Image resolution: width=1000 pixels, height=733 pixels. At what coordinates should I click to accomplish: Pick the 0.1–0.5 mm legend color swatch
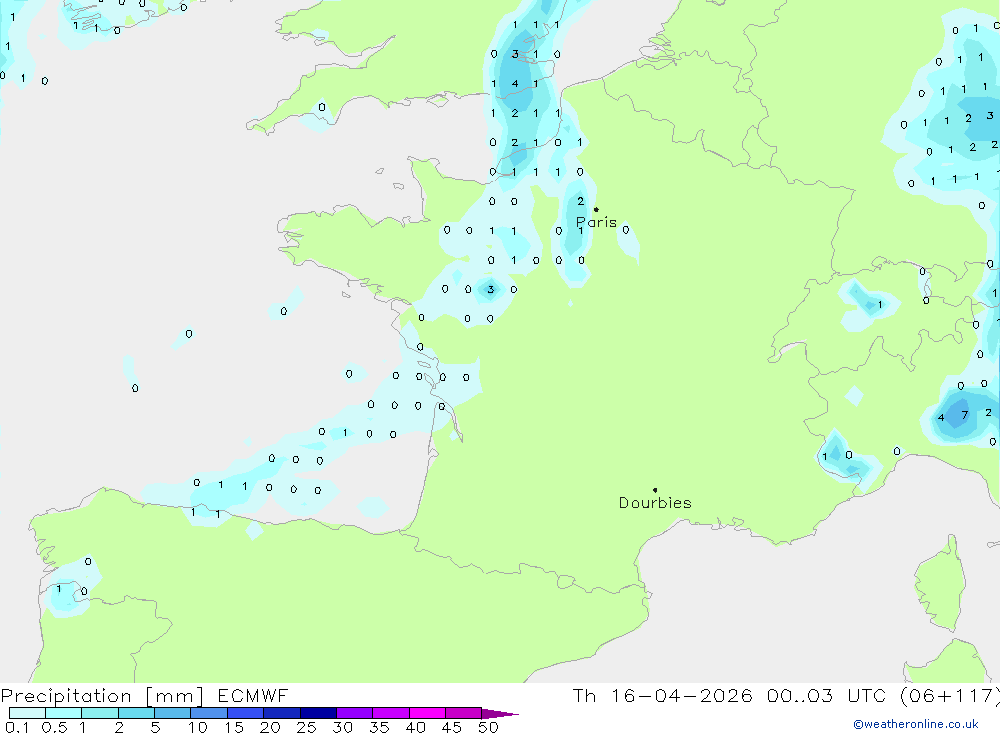[27, 713]
